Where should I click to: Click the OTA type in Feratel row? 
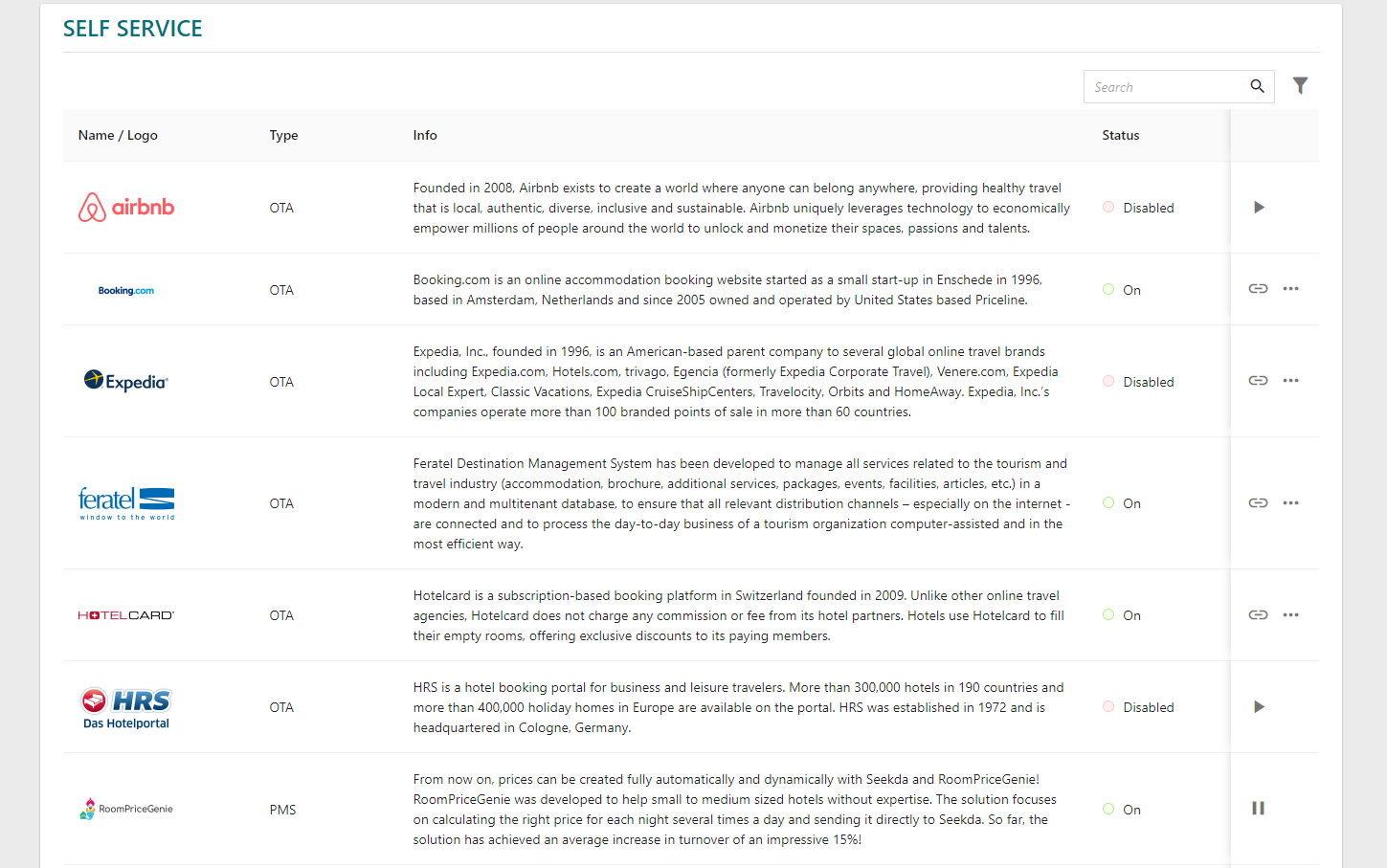281,503
